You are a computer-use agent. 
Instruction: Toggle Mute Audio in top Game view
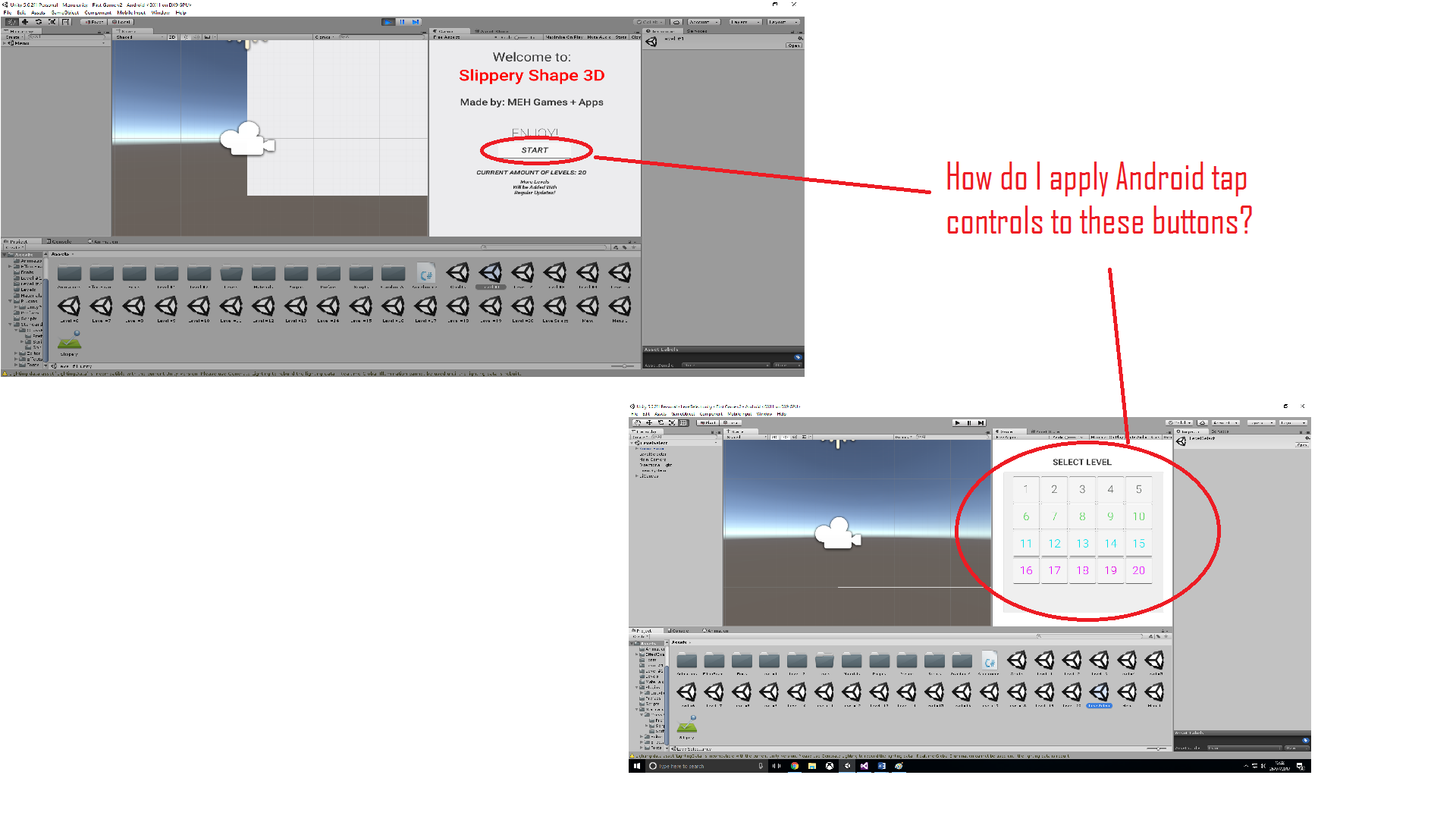point(598,37)
